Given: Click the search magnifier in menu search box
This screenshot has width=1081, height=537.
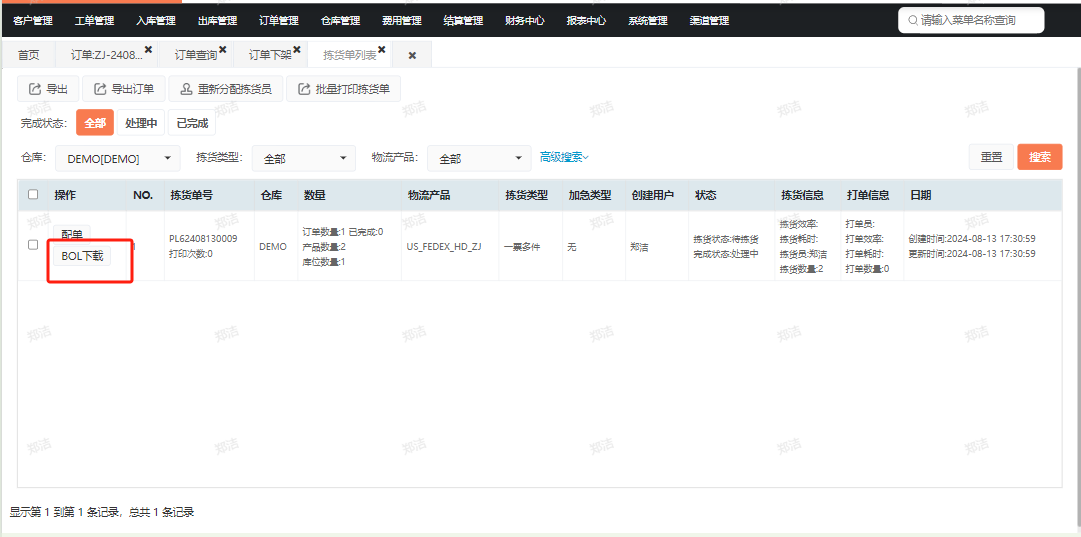Looking at the screenshot, I should 913,21.
